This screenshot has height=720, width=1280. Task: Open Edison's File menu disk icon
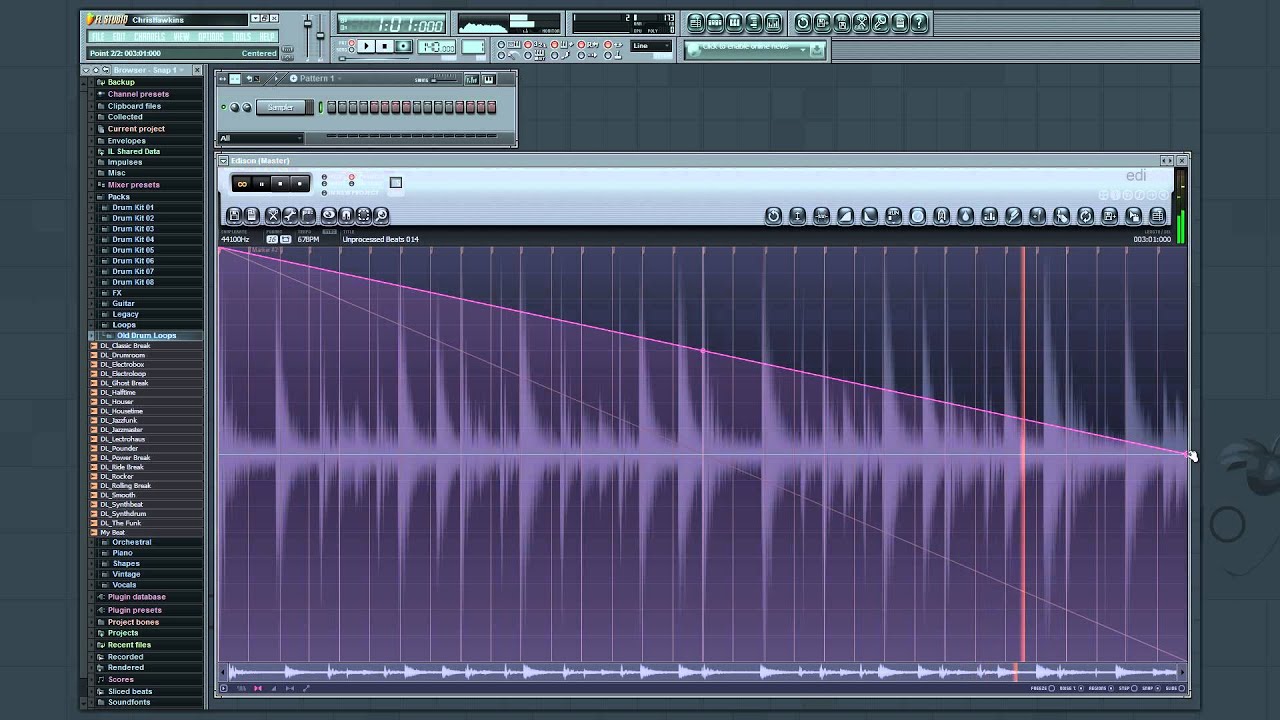pyautogui.click(x=234, y=215)
